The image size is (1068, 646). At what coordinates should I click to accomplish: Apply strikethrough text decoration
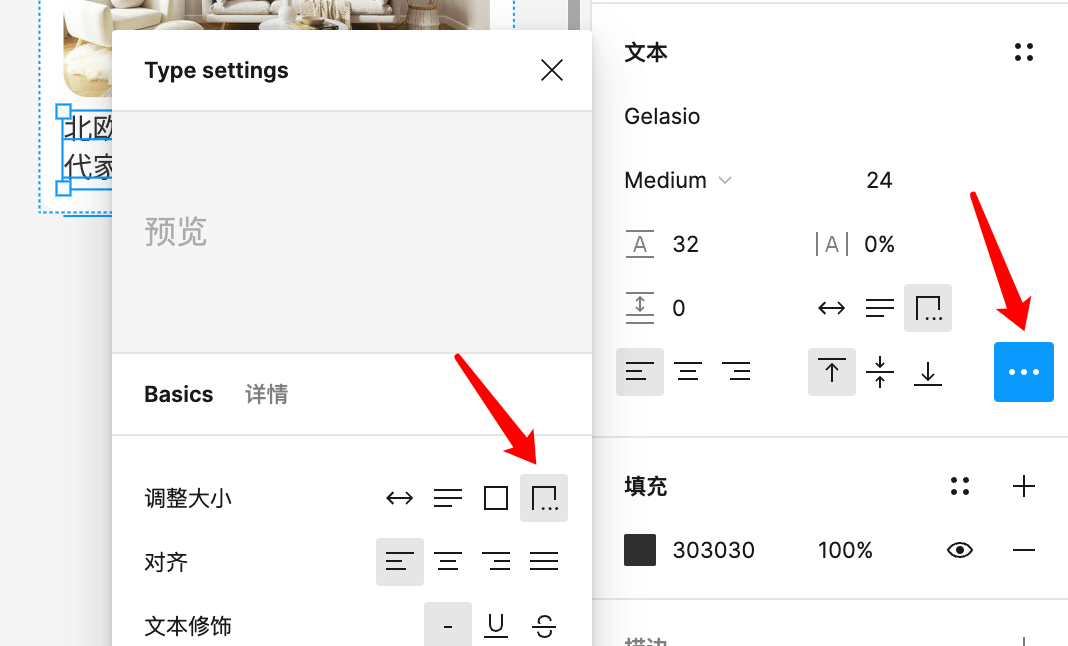[544, 626]
